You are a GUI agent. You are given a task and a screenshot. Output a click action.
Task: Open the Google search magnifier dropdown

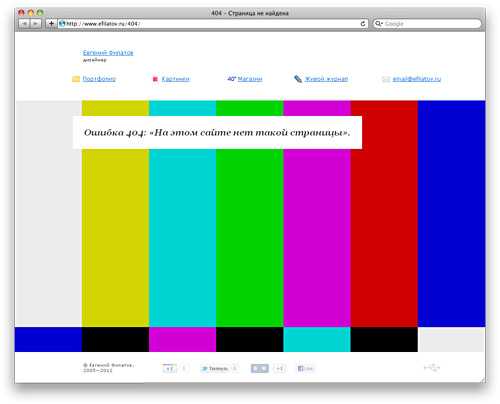tap(378, 24)
